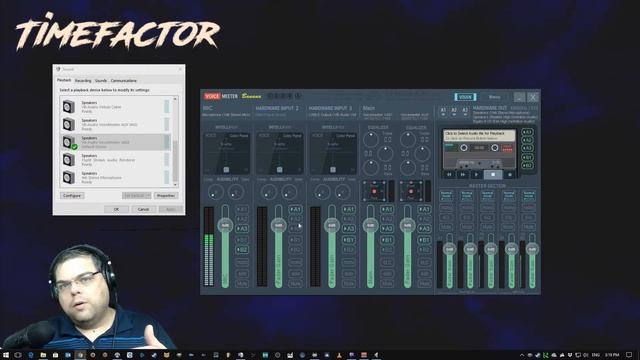Open Task View on the taskbar
This screenshot has height=360, width=640.
tap(18, 355)
